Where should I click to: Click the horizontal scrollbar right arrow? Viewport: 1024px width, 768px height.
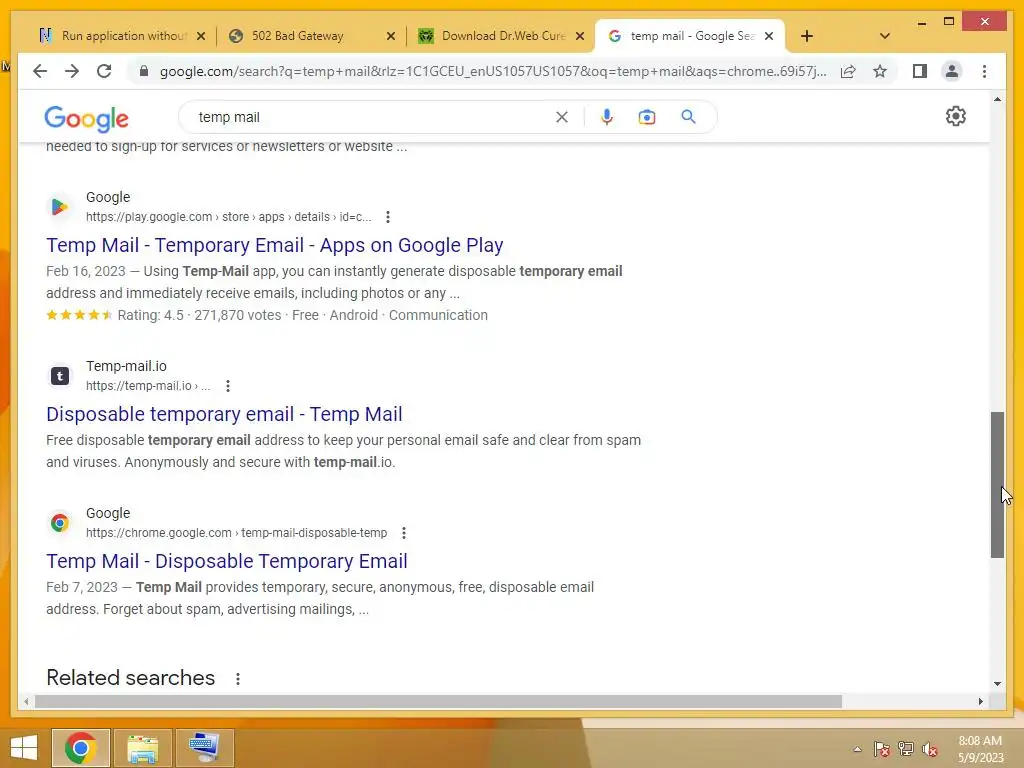point(980,701)
